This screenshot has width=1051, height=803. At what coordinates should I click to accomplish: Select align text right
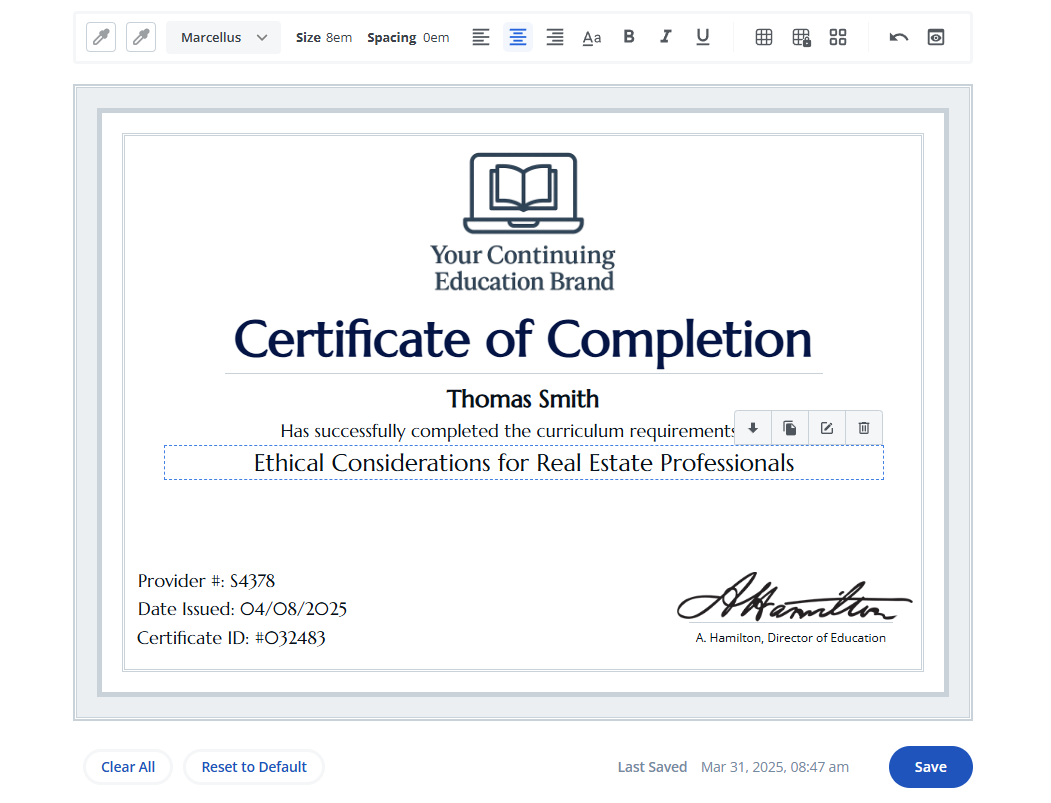(555, 38)
